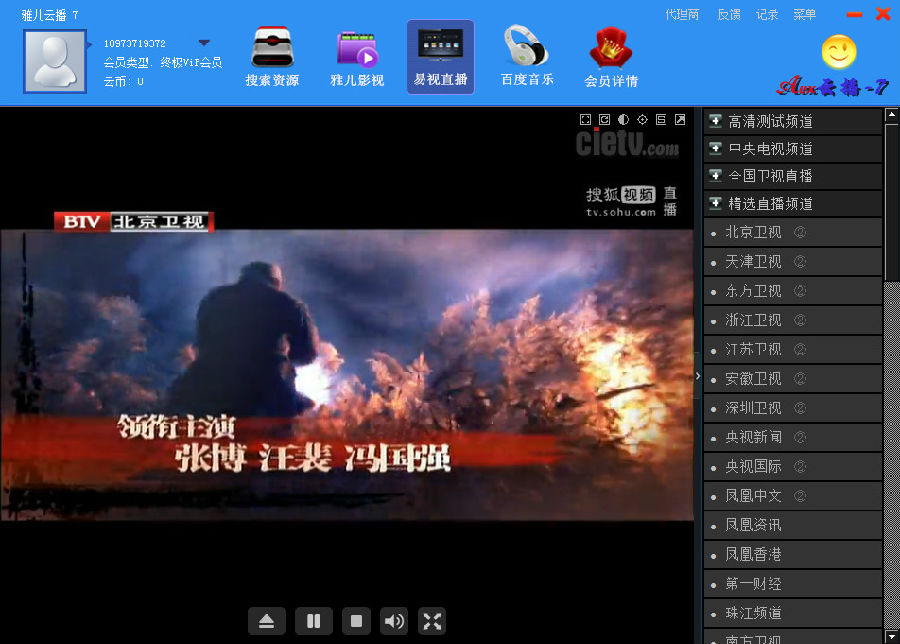Expand the 全国卫视直播 channel group
The width and height of the screenshot is (900, 644).
click(793, 176)
